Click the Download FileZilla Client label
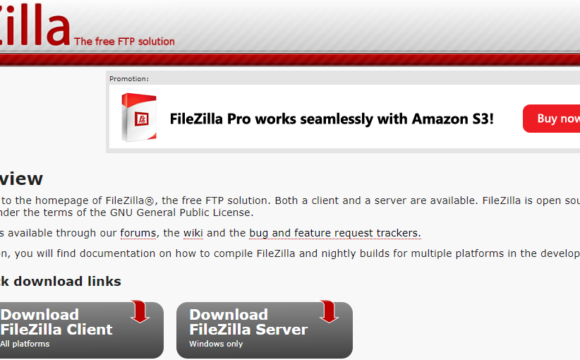 coord(56,322)
